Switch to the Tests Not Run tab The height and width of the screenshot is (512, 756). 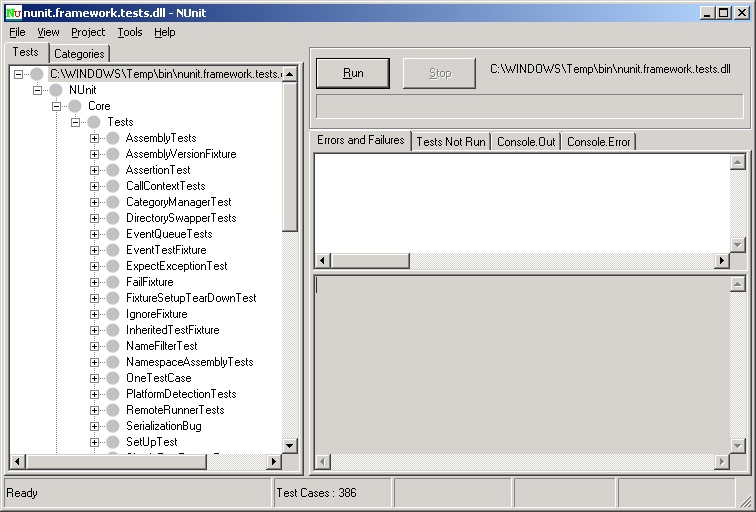[451, 142]
